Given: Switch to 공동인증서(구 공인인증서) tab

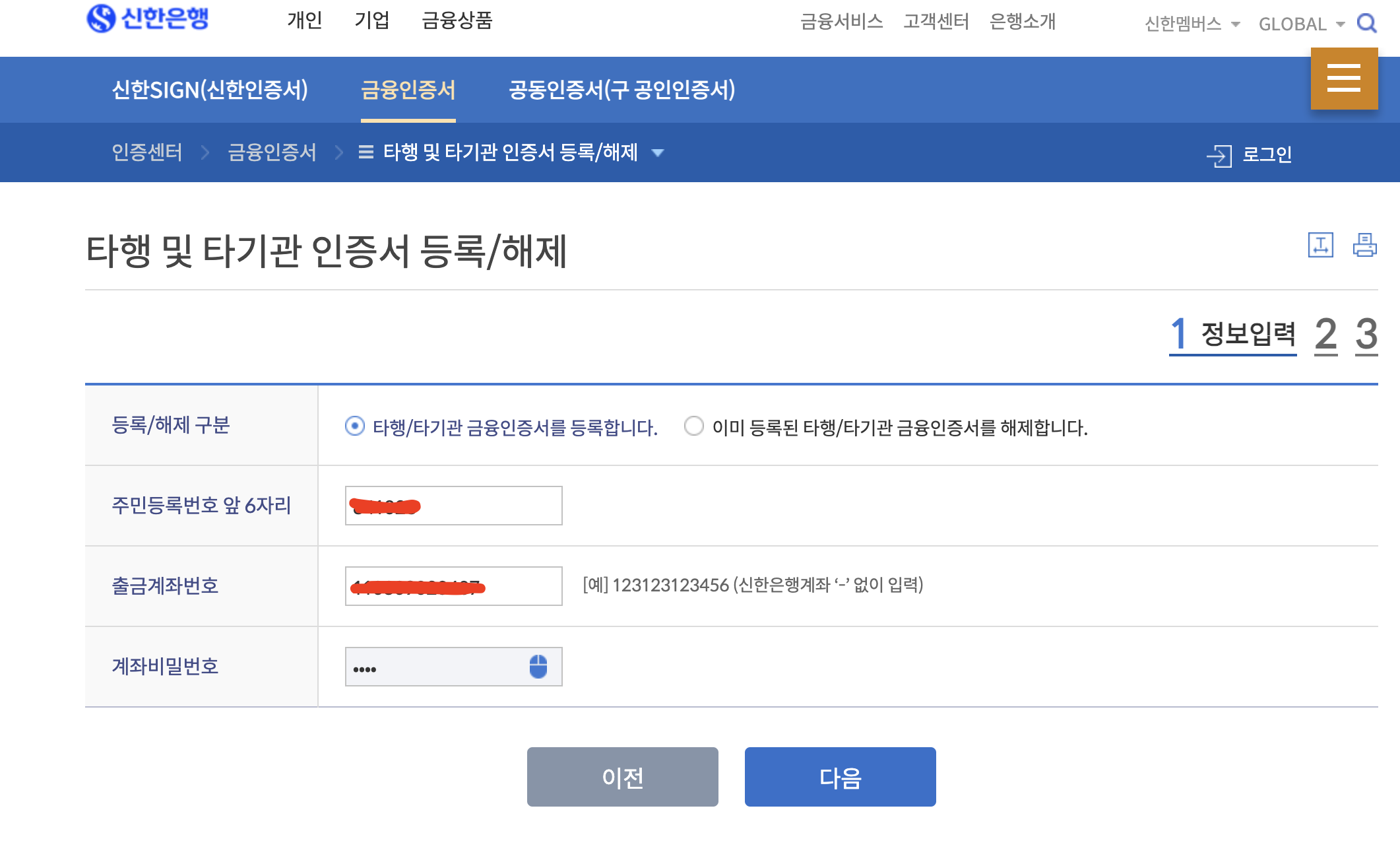Looking at the screenshot, I should coord(621,90).
